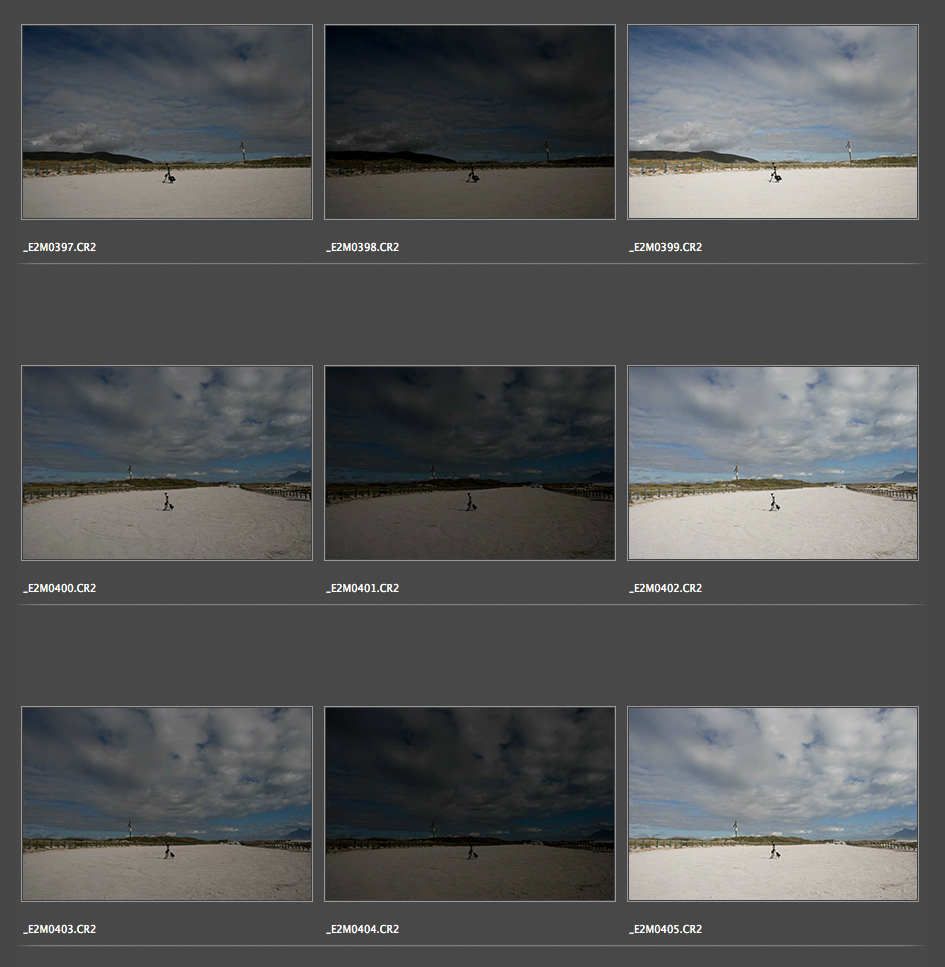Click the _E2M0405.CR2 filename caption
Viewport: 945px width, 967px height.
666,929
